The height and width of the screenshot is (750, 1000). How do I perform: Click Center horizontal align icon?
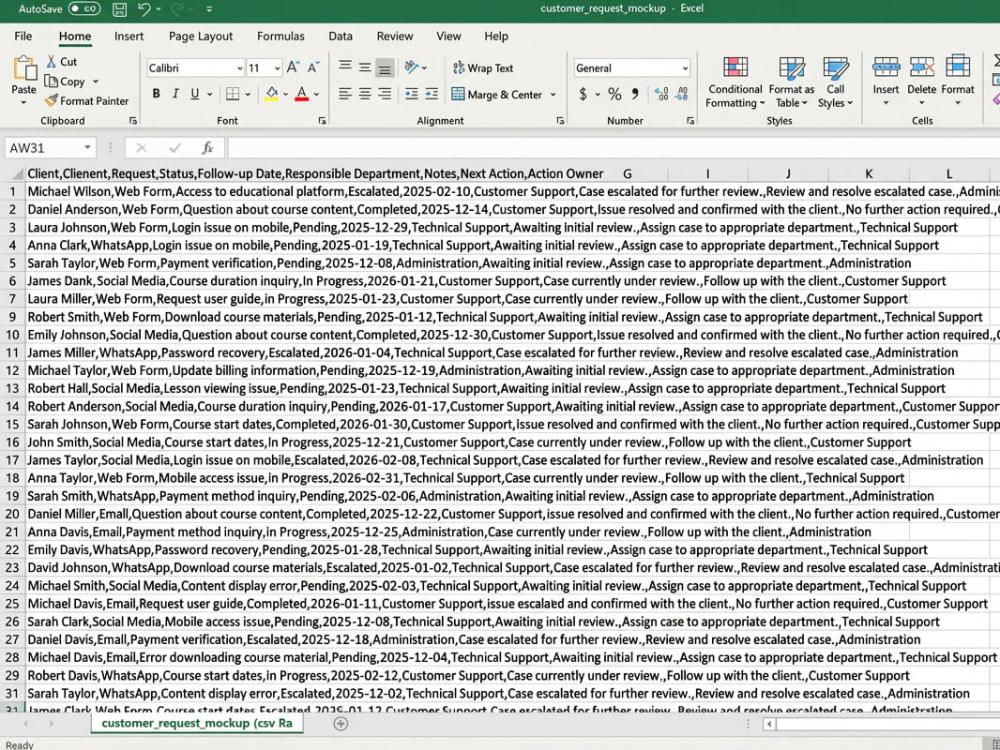[x=365, y=94]
